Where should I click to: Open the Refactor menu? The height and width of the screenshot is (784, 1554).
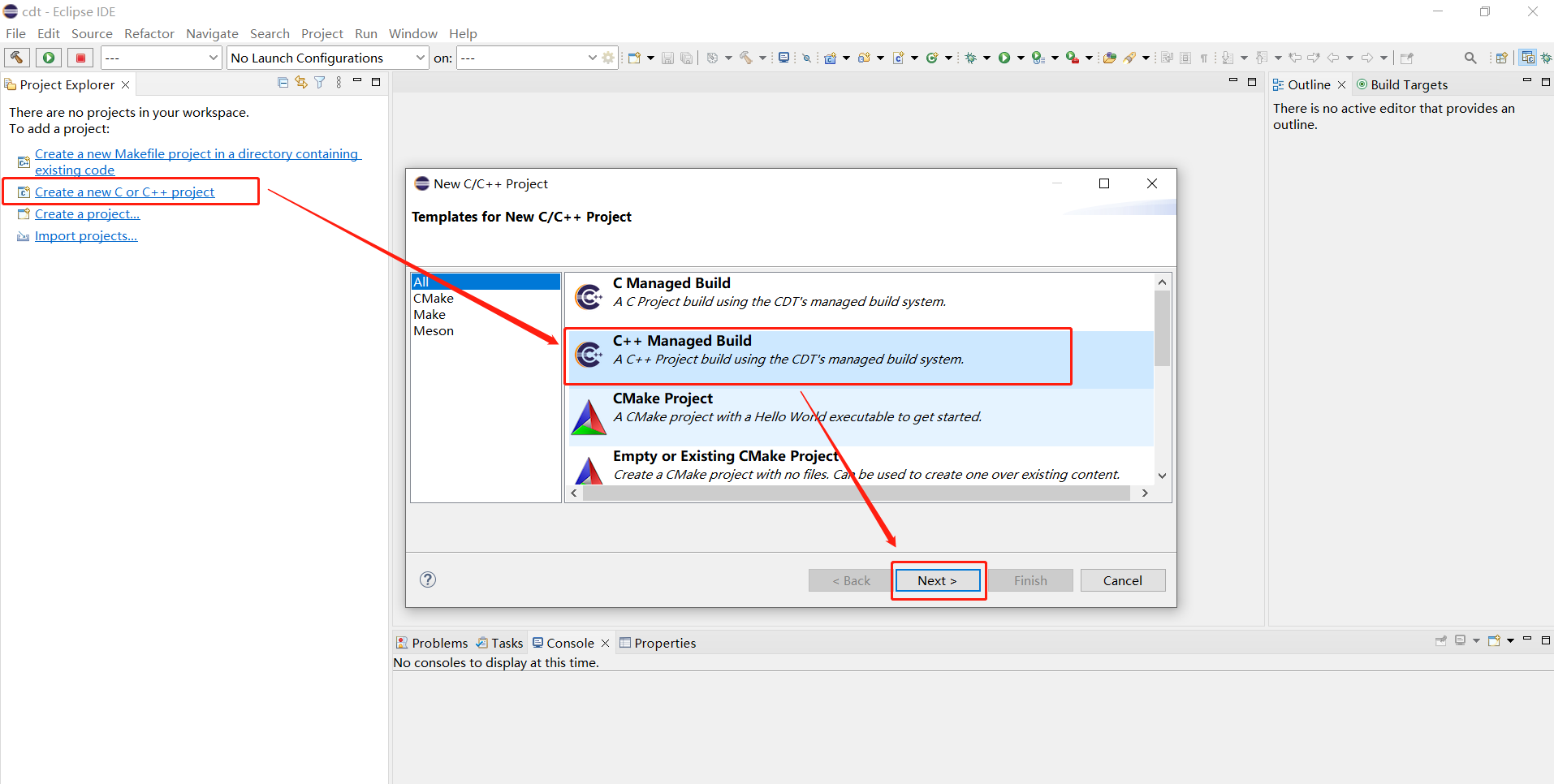coord(149,33)
